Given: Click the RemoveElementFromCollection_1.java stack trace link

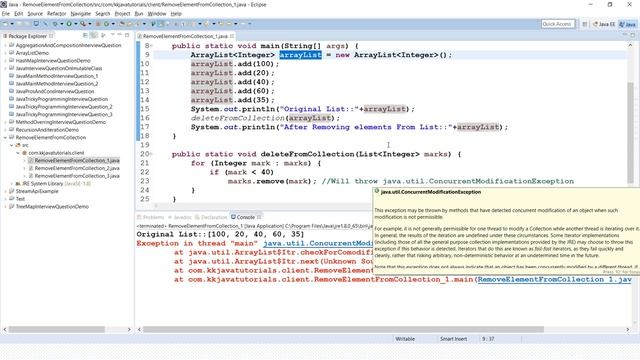Looking at the screenshot, I should 554,280.
